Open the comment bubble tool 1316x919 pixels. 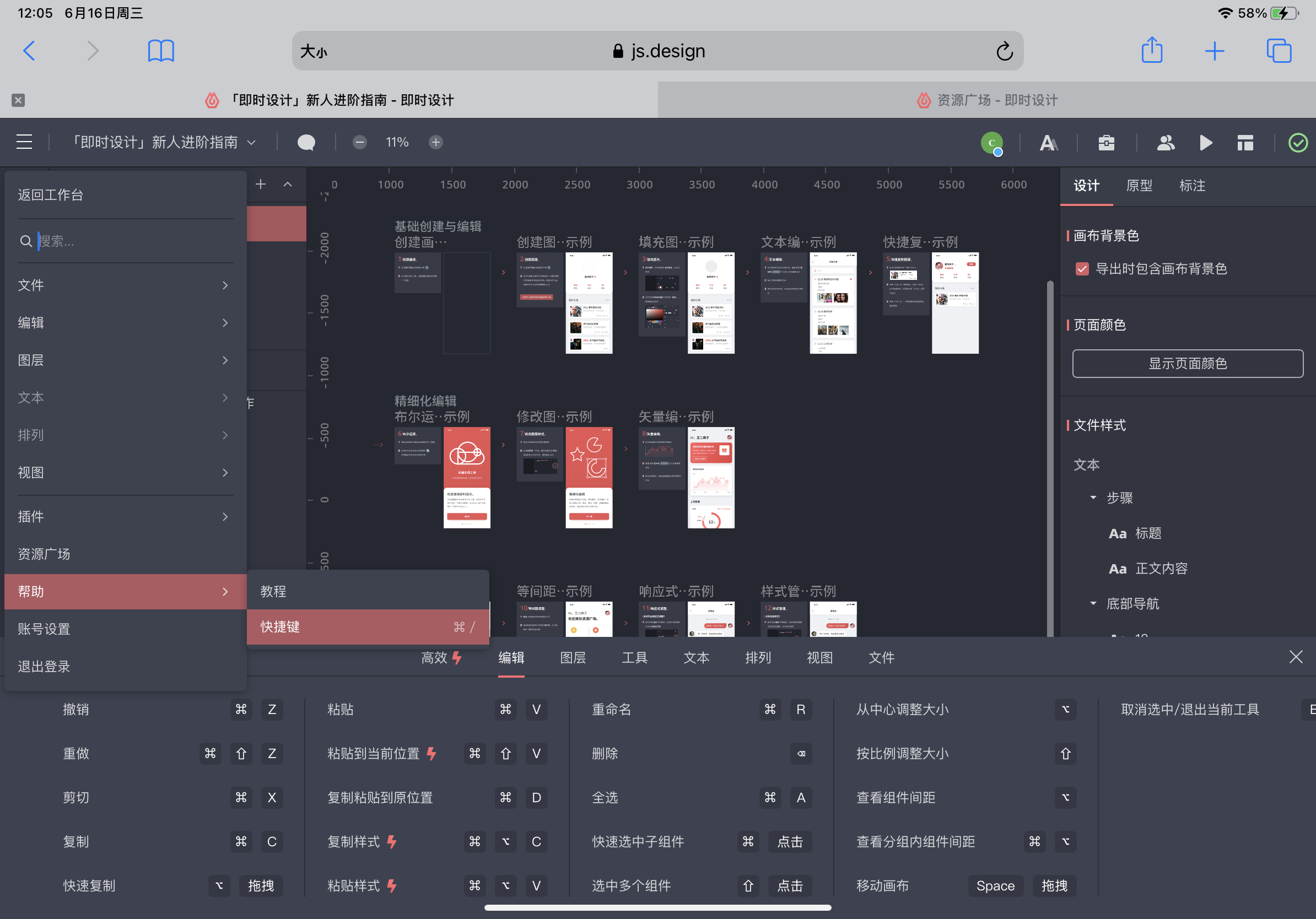tap(306, 142)
